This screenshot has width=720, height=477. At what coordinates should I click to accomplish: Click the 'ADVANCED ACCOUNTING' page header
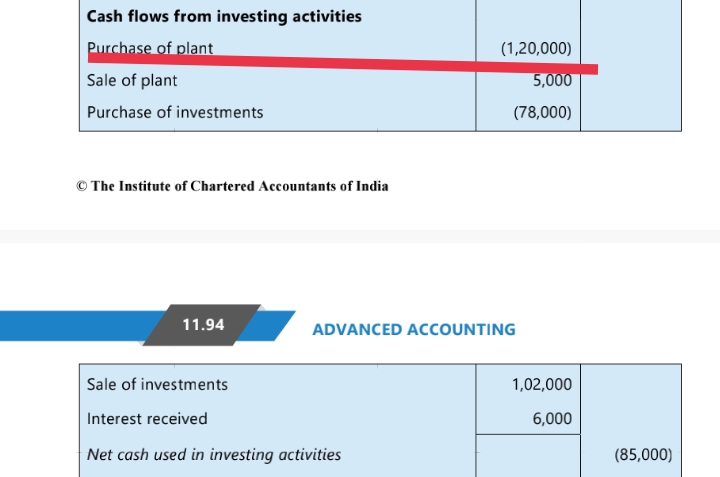[414, 329]
